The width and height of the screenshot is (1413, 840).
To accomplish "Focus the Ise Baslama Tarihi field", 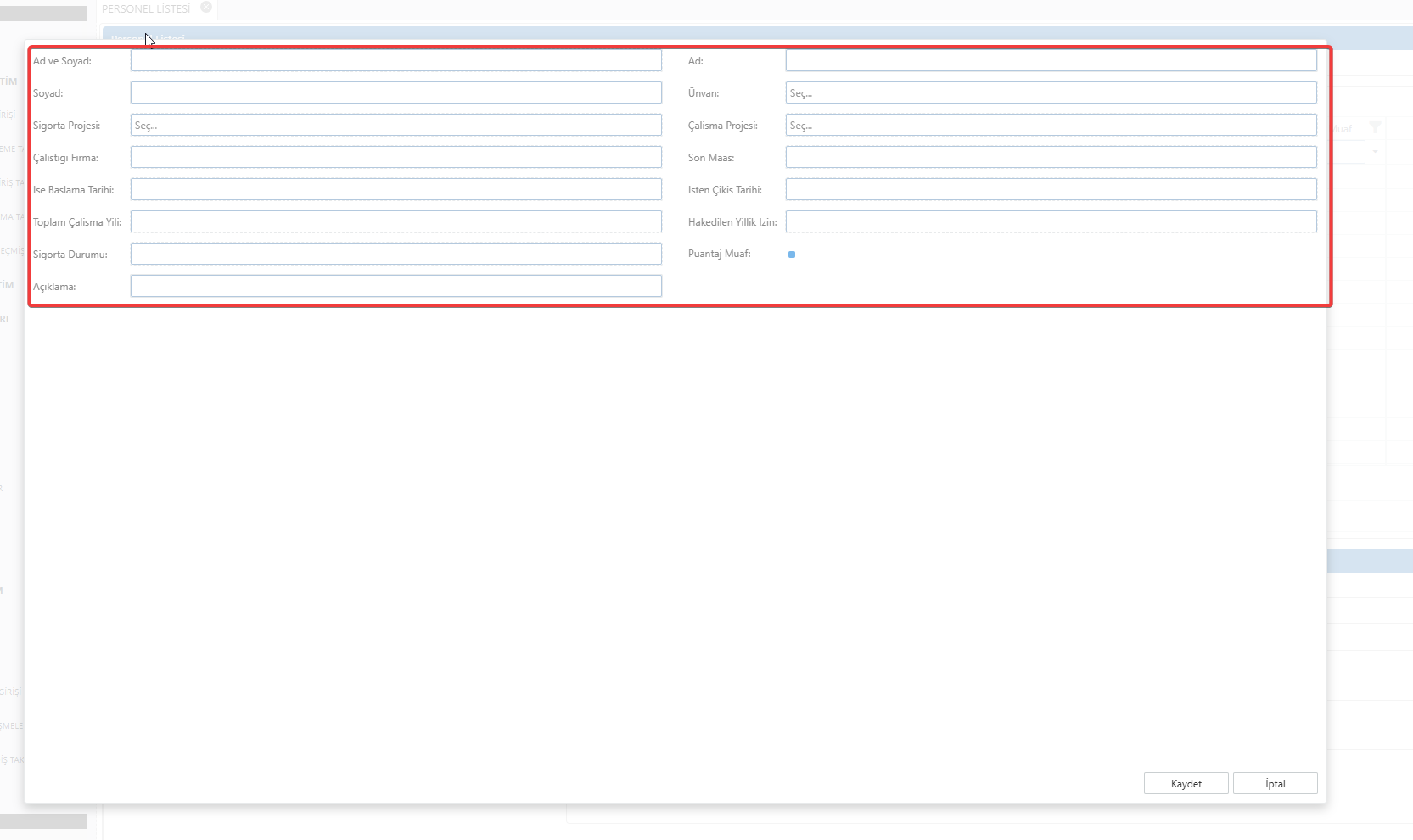I will 395,190.
